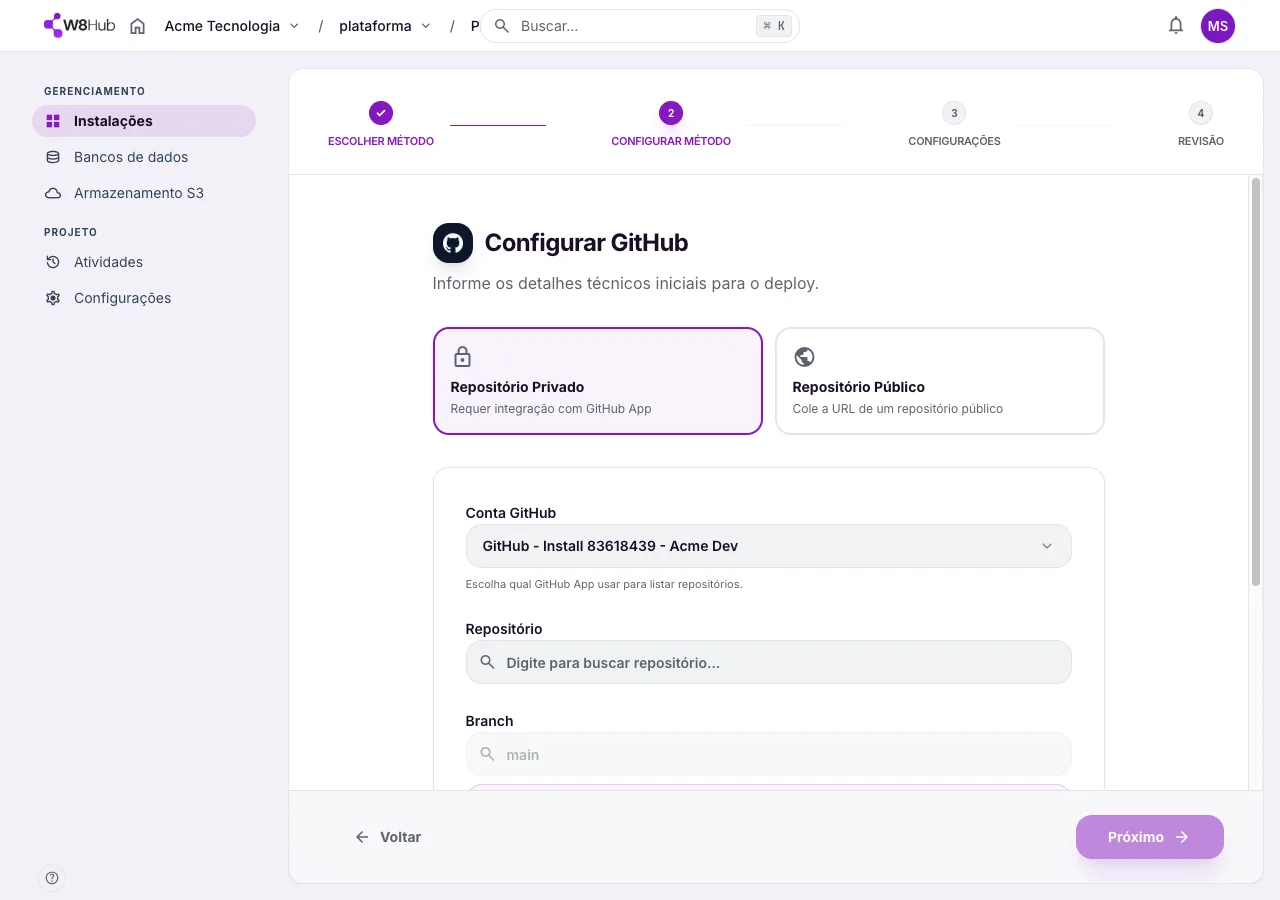Go to Revisão step label

(x=1201, y=141)
